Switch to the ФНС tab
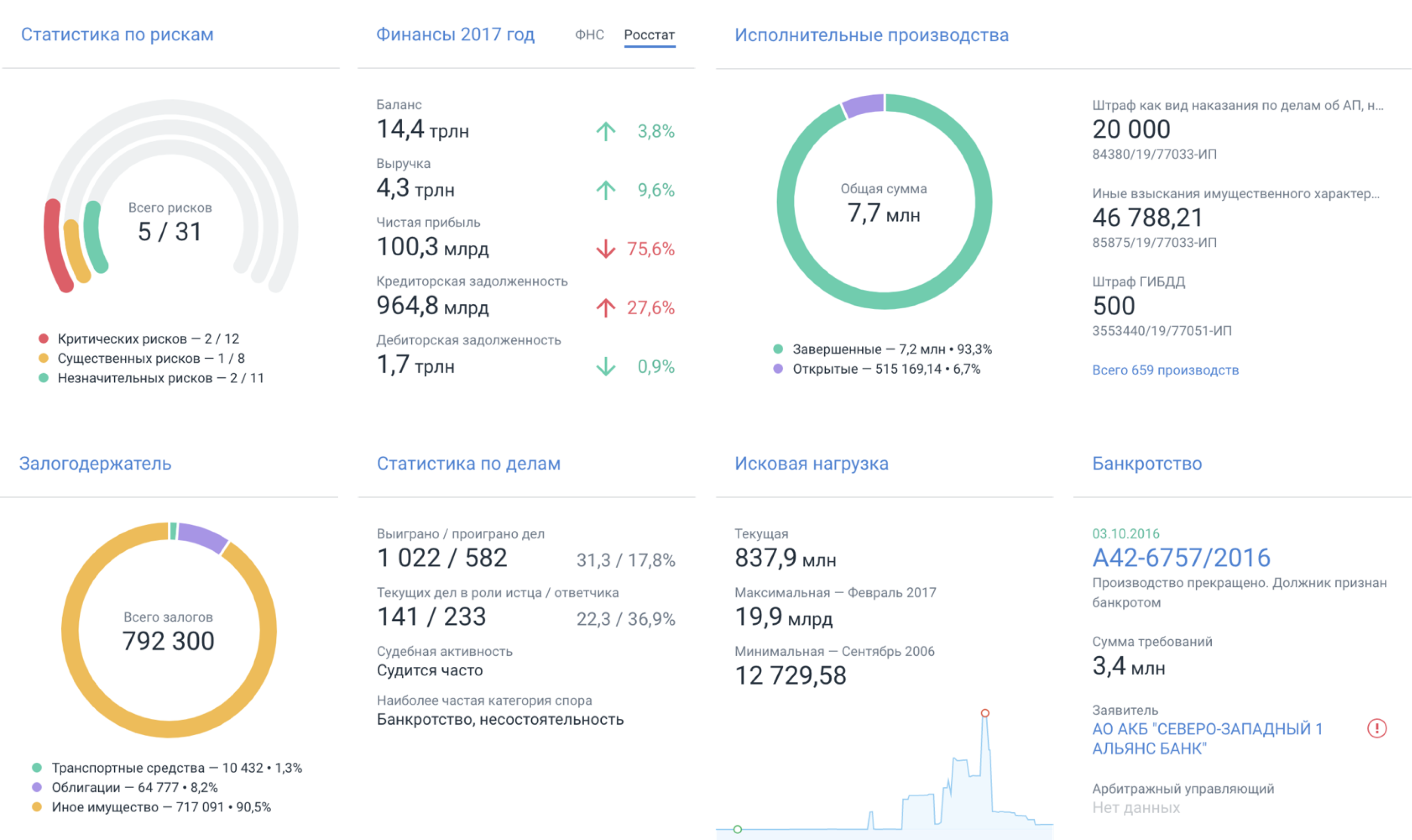The image size is (1412, 840). pos(589,35)
